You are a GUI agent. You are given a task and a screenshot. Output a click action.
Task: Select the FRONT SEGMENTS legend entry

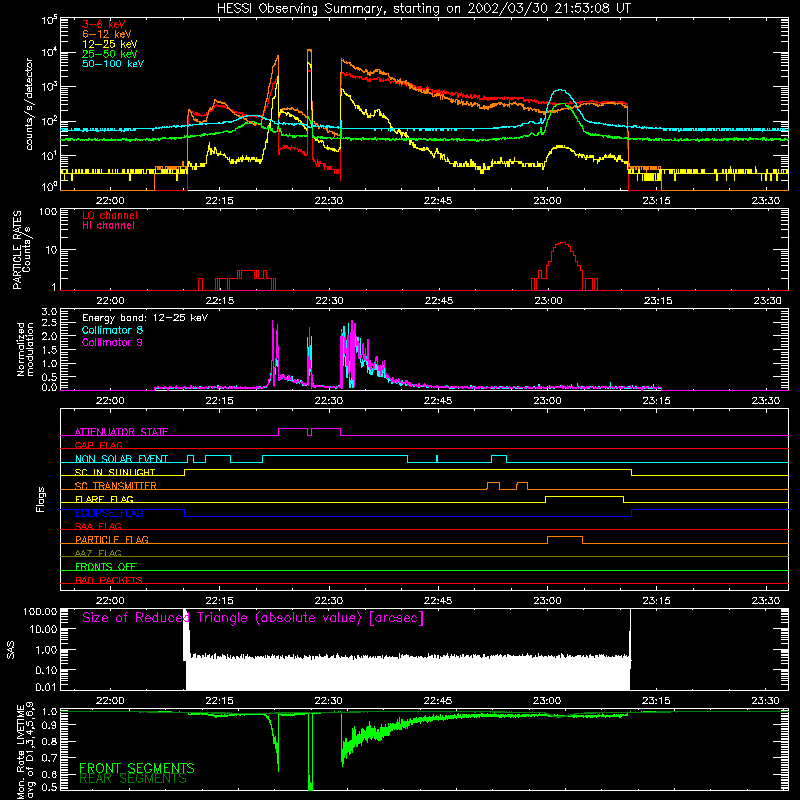coord(137,768)
